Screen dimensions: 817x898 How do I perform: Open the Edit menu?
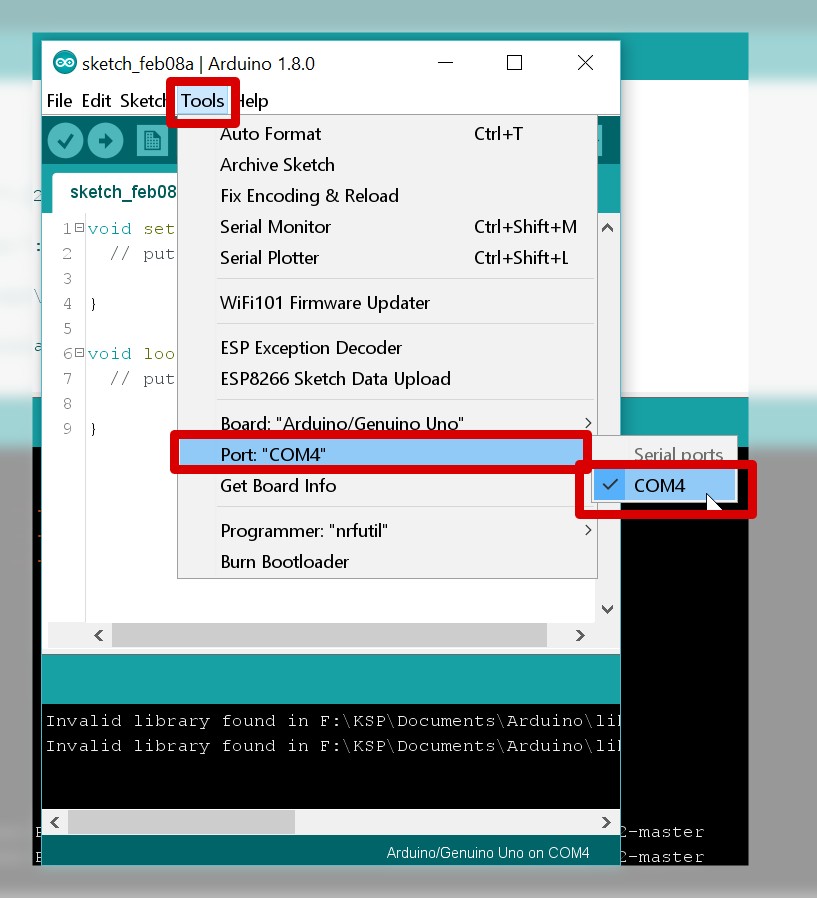[x=96, y=101]
